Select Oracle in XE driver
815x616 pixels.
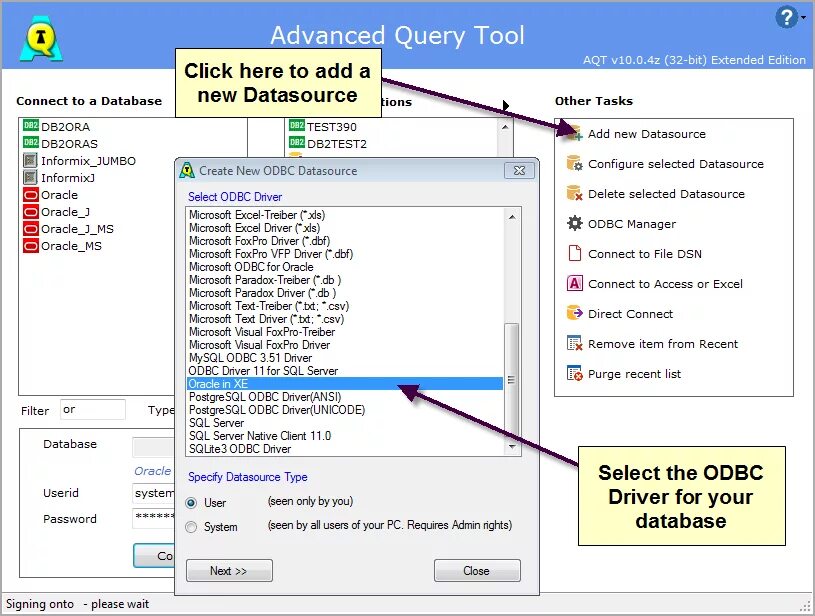(x=345, y=384)
